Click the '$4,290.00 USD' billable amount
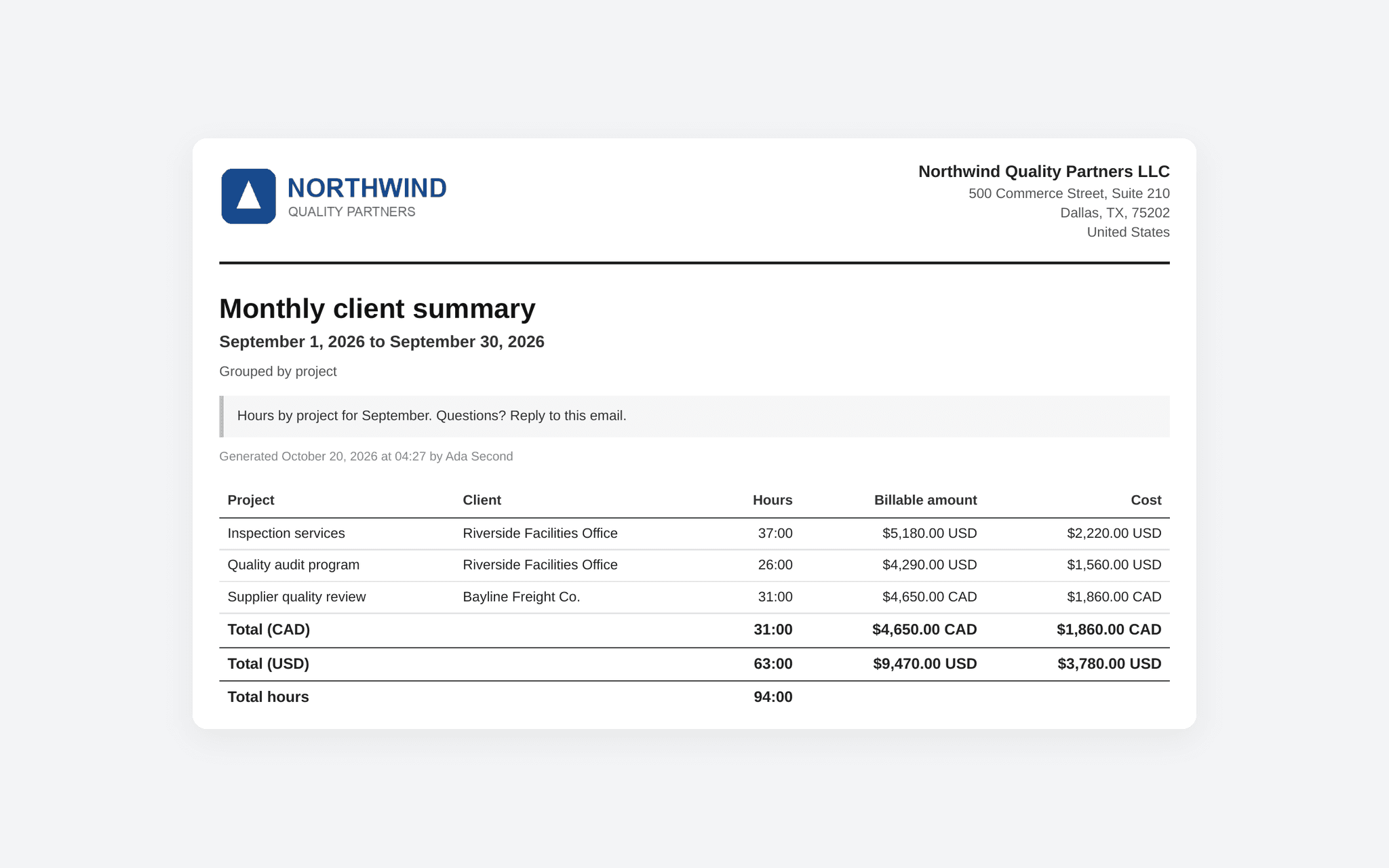This screenshot has width=1389, height=868. tap(929, 565)
